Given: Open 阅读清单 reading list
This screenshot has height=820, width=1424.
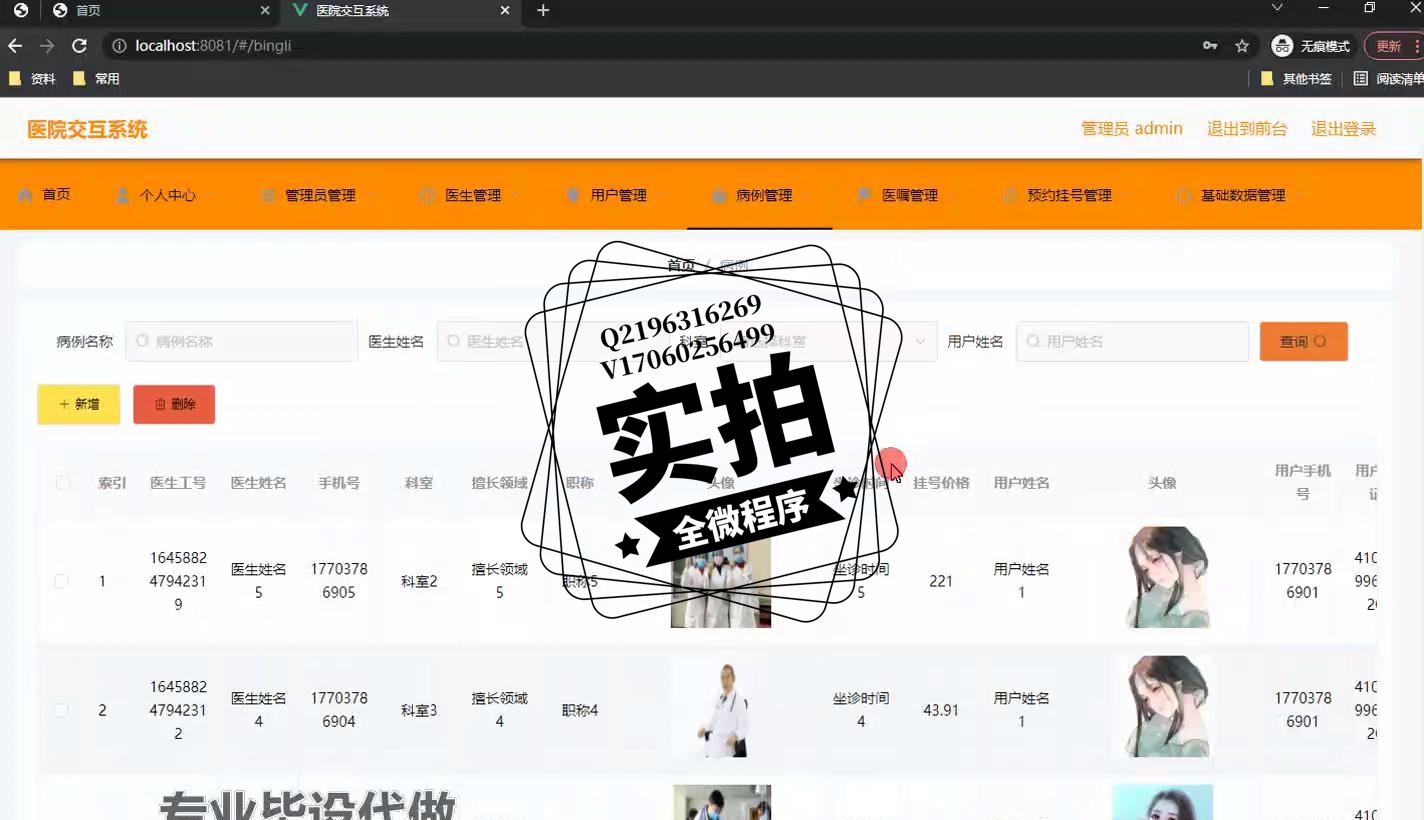Looking at the screenshot, I should 1389,78.
